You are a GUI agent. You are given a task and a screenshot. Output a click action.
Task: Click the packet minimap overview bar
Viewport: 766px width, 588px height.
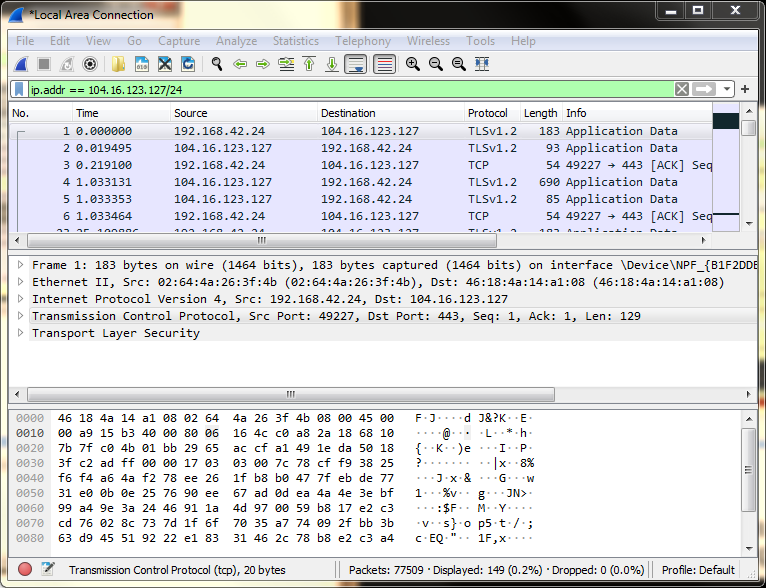point(726,167)
